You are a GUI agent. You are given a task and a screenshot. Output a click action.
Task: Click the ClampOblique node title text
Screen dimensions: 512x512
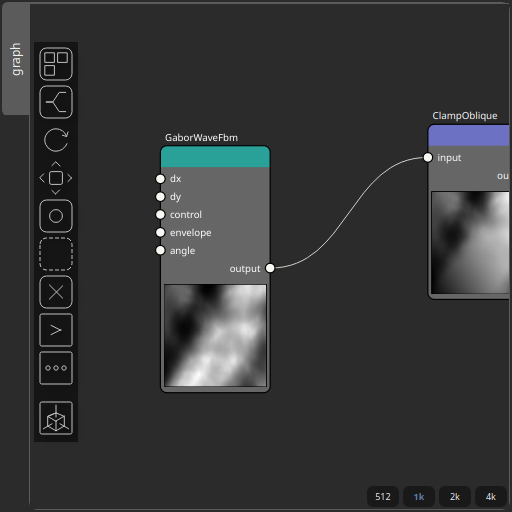[465, 116]
